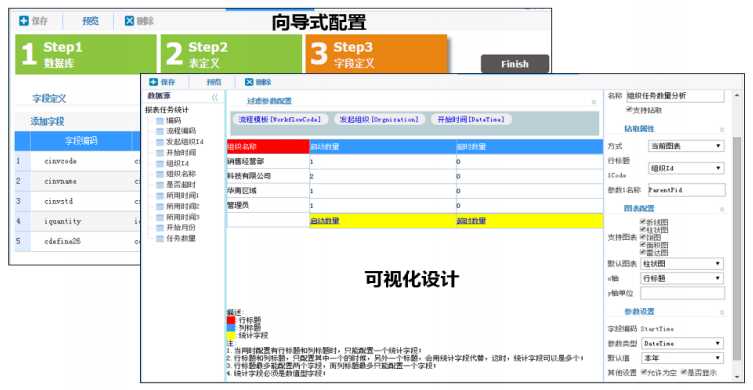Select the field icon beside 所用时间3

coord(160,217)
